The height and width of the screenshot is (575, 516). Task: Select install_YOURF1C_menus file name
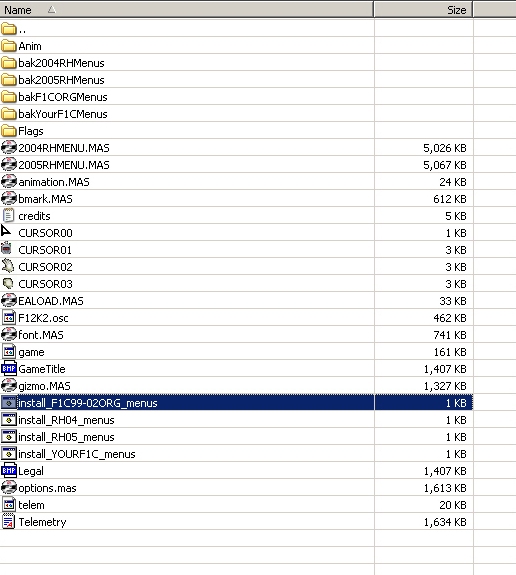pos(77,454)
